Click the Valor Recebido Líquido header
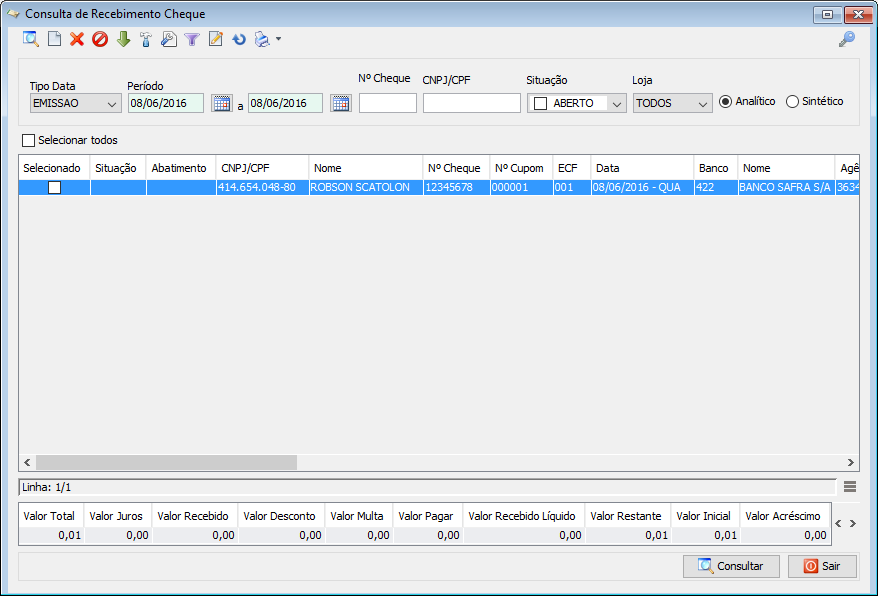The width and height of the screenshot is (878, 596). click(524, 516)
